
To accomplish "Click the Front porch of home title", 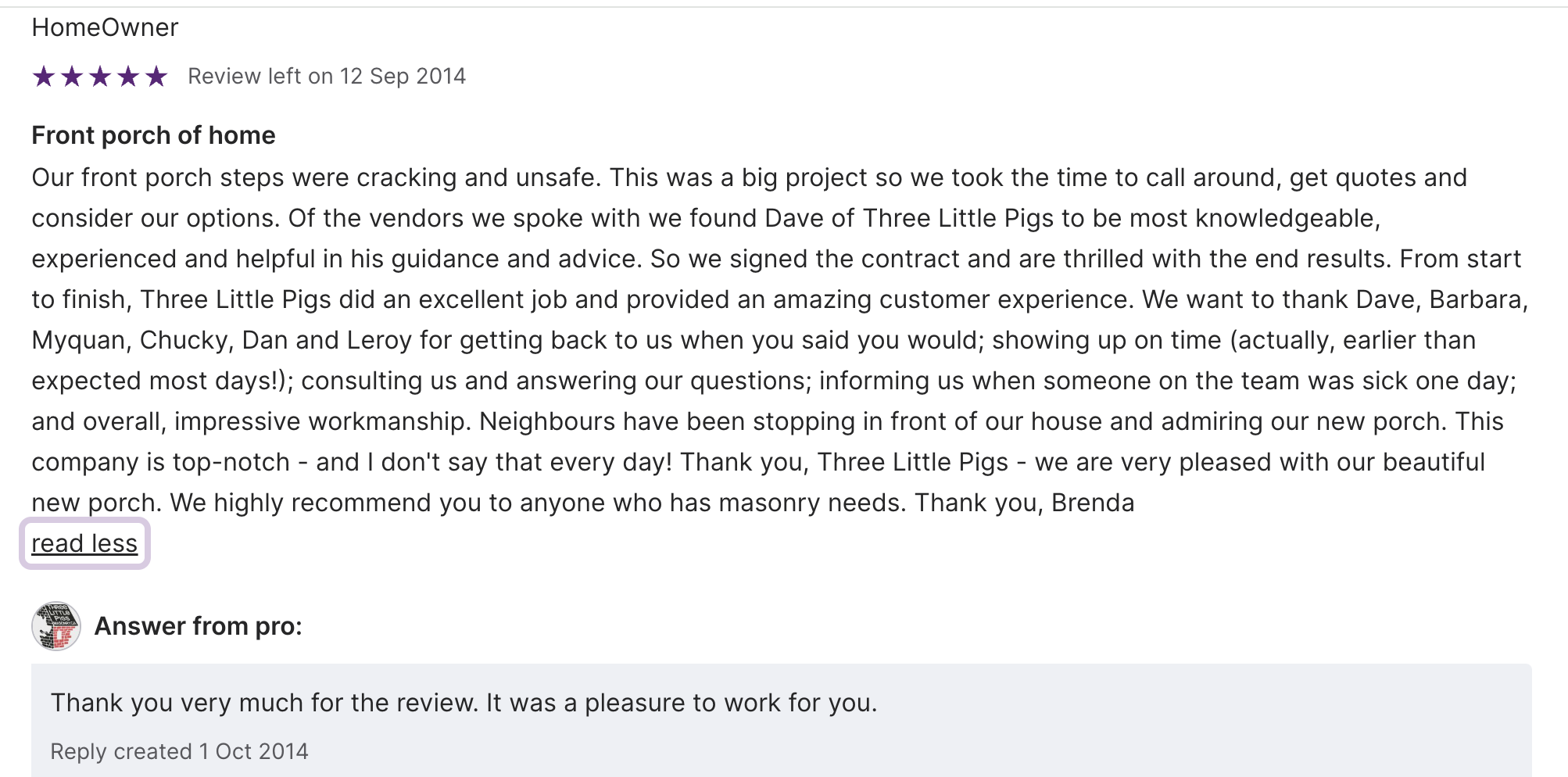I will click(153, 135).
